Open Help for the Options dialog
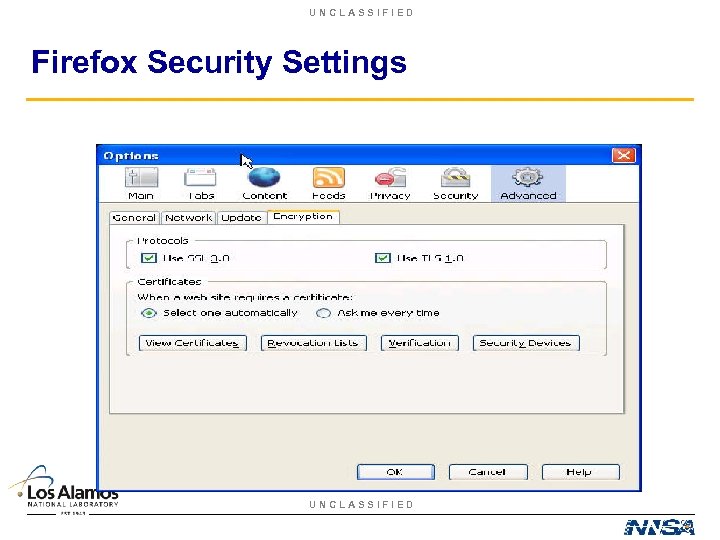Image resolution: width=720 pixels, height=540 pixels. click(580, 472)
